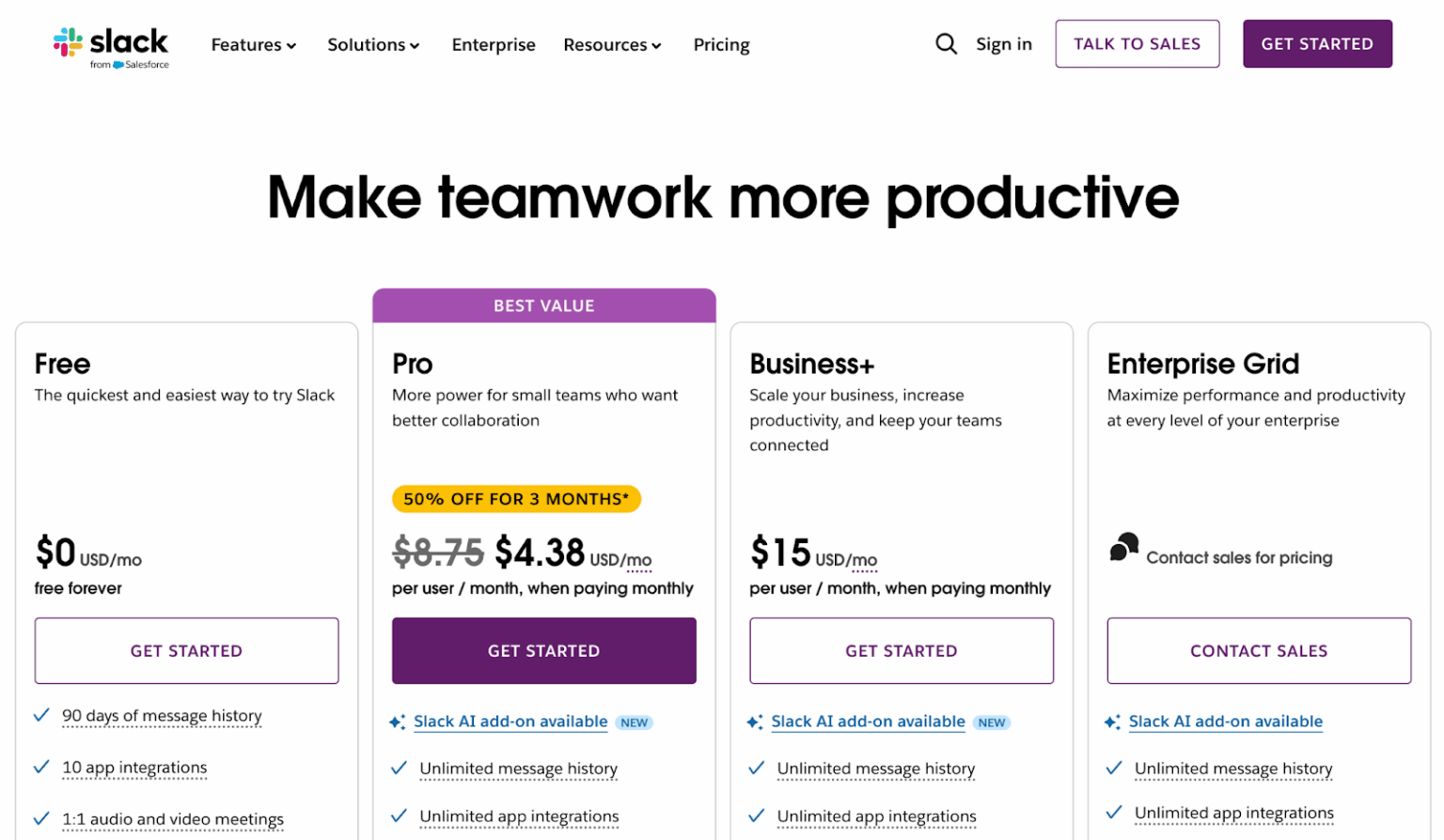The width and height of the screenshot is (1444, 840).
Task: Click Sign in at the top right
Action: tap(1003, 43)
